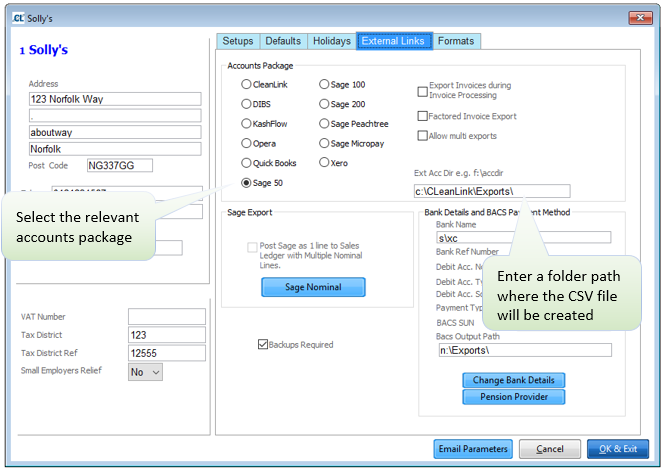
Task: Click the Bacs Output Path field
Action: tap(525, 350)
